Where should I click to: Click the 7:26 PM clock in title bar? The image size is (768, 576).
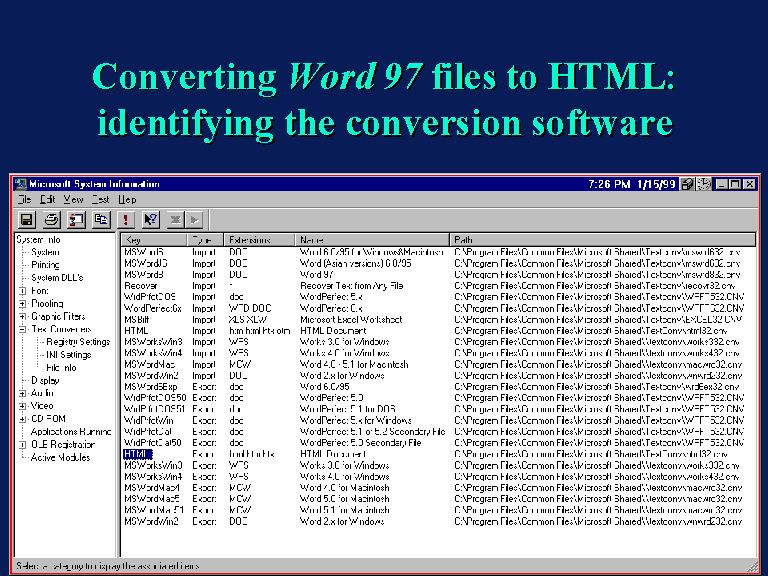point(609,184)
